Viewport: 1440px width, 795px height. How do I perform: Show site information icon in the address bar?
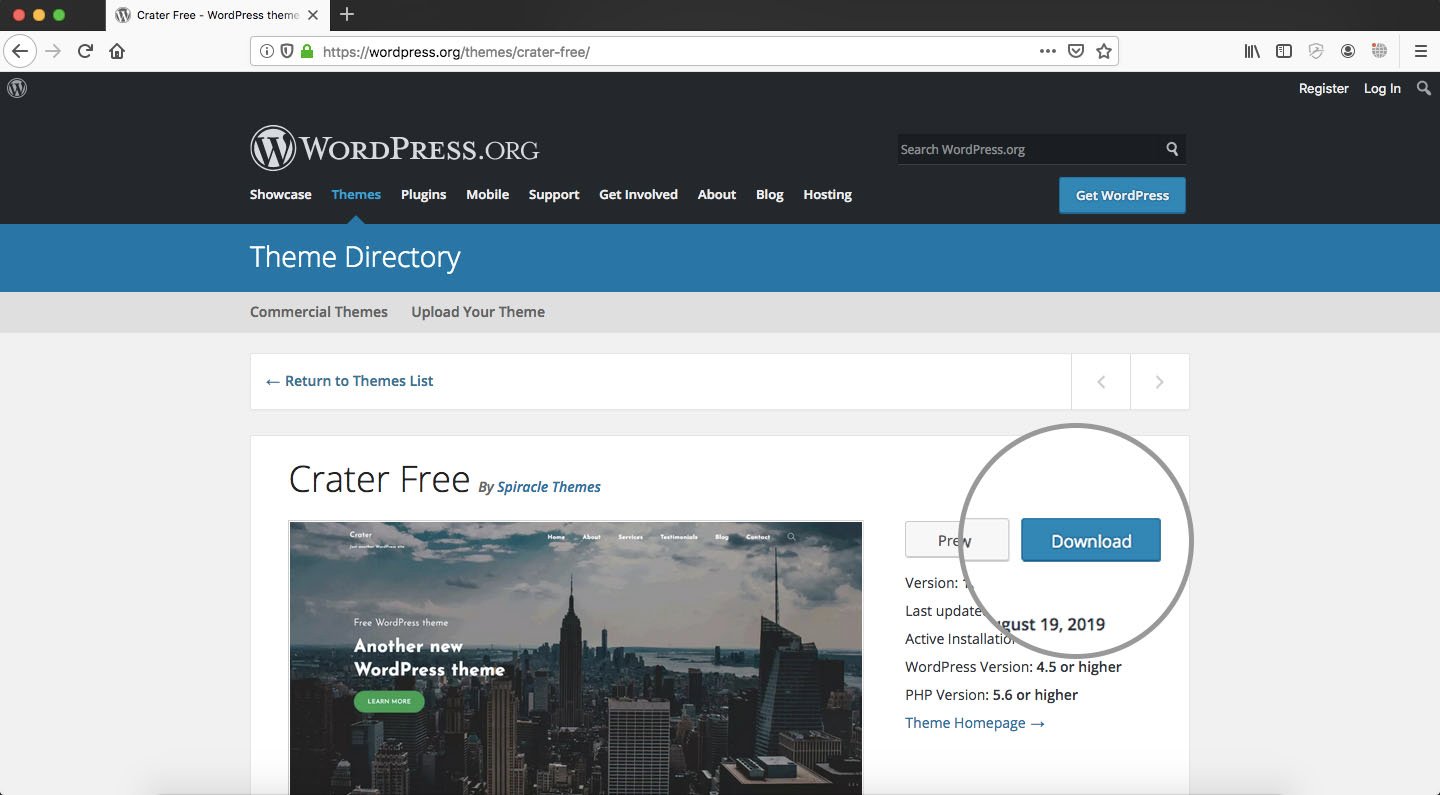tap(267, 51)
